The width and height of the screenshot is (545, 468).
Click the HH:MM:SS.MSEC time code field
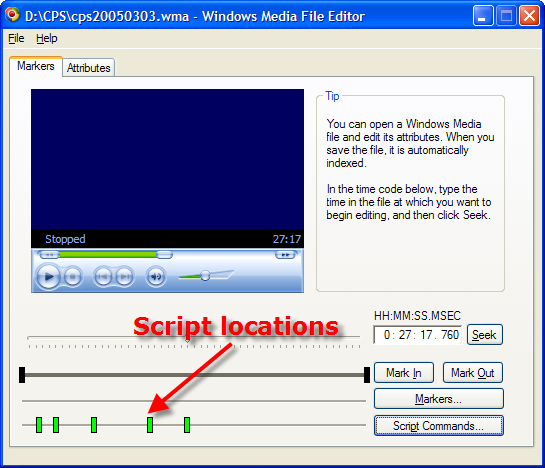coord(418,335)
